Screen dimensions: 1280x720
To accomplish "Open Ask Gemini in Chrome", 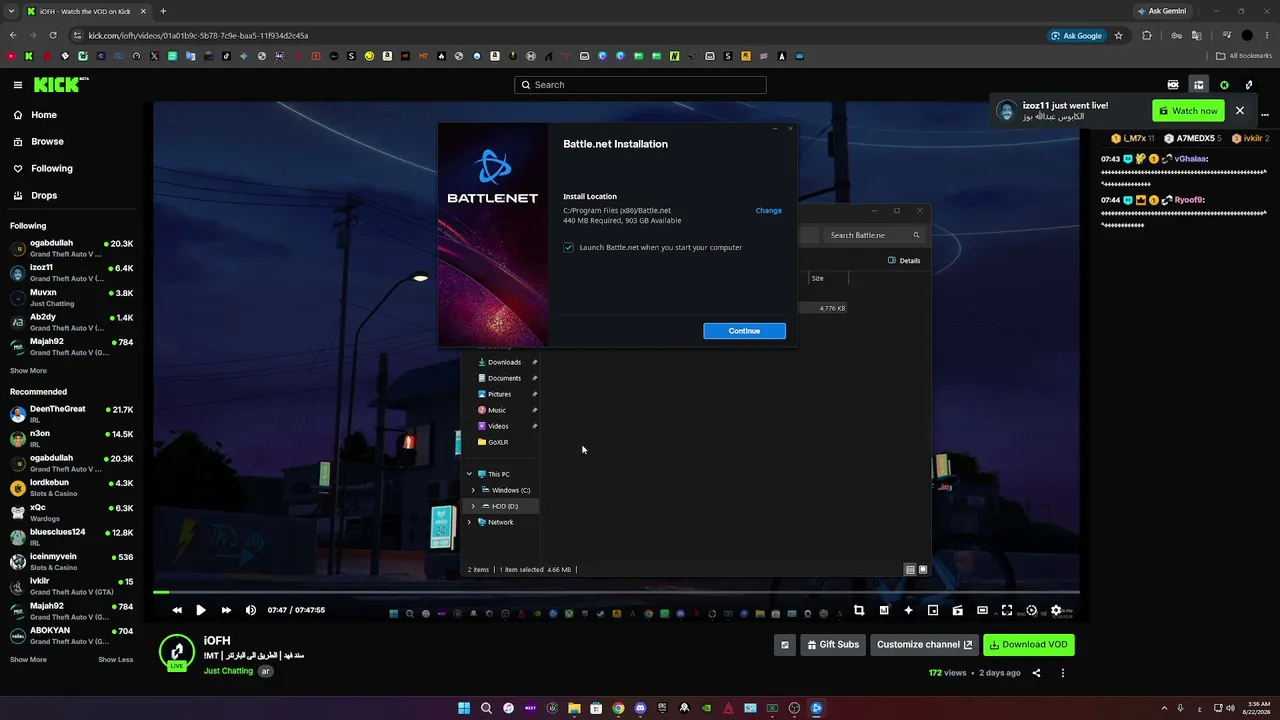I will [x=1161, y=11].
